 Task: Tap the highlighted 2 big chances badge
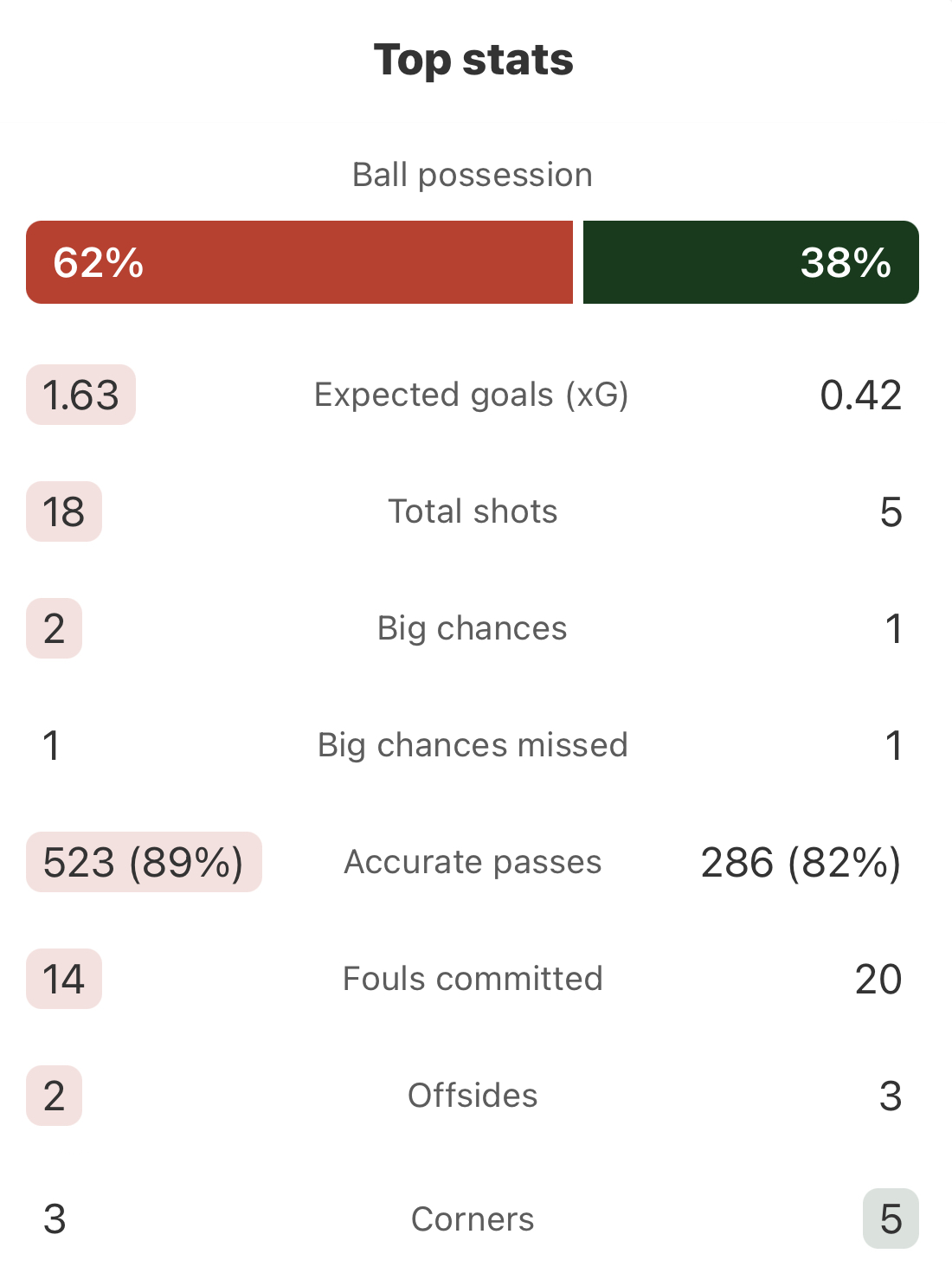54,628
